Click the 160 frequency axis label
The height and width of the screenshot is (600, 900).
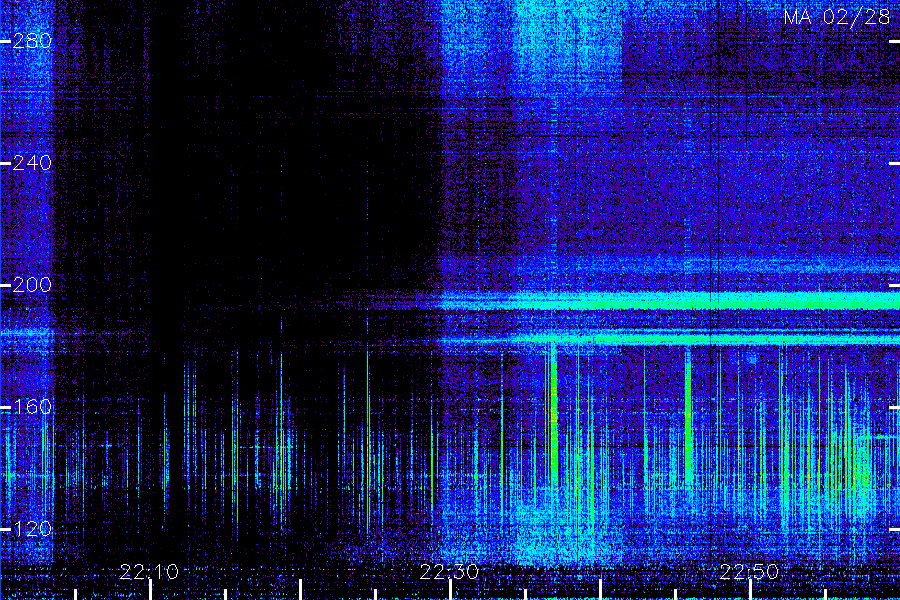point(32,407)
